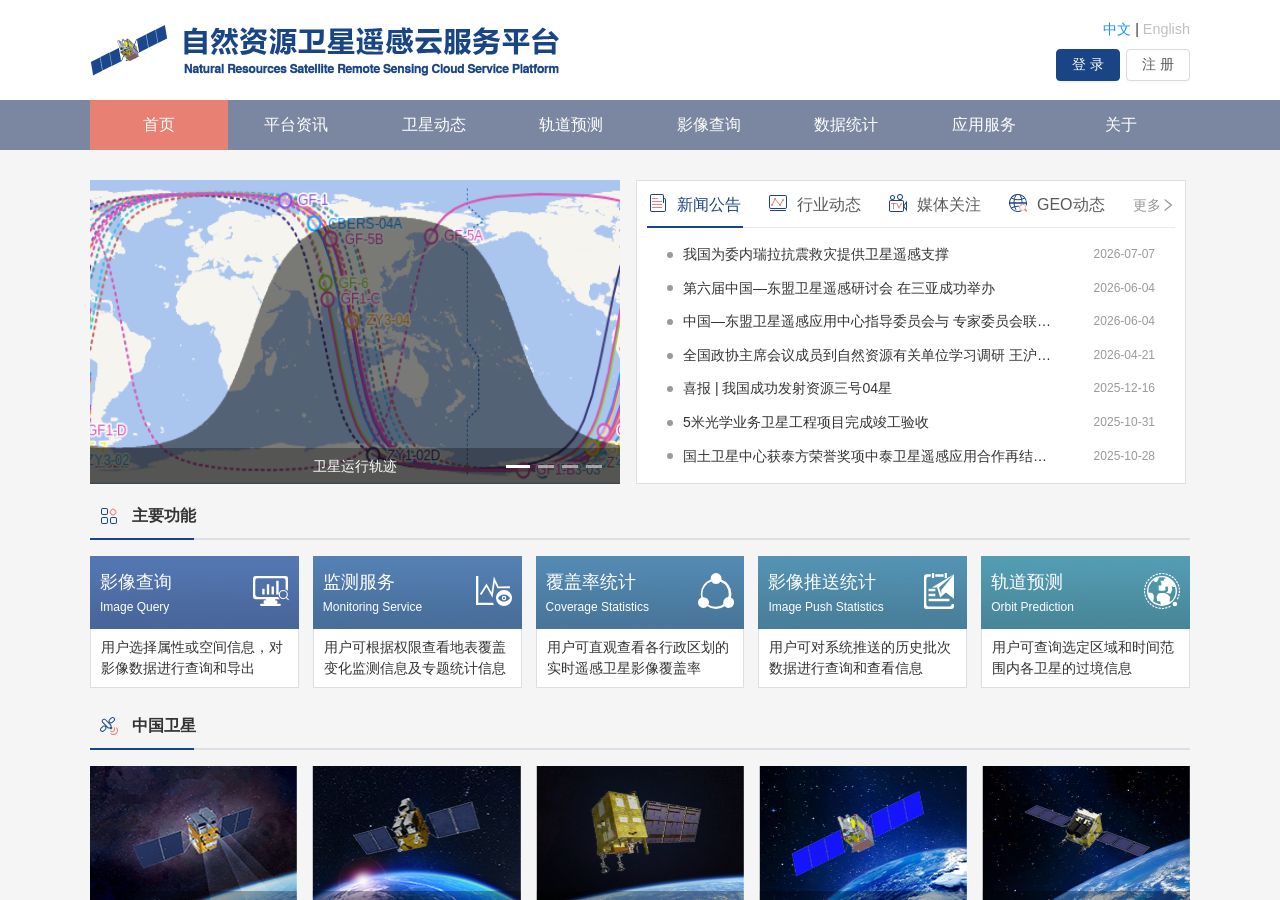Click the 注册 button
This screenshot has height=900, width=1280.
(1158, 65)
